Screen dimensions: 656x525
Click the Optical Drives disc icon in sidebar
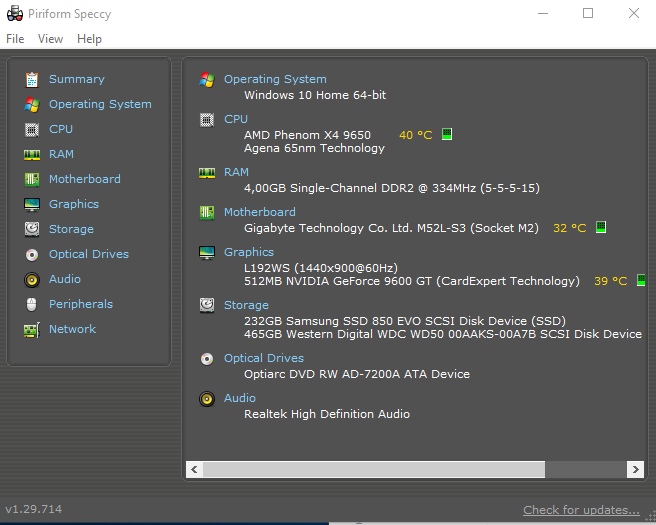(x=32, y=255)
